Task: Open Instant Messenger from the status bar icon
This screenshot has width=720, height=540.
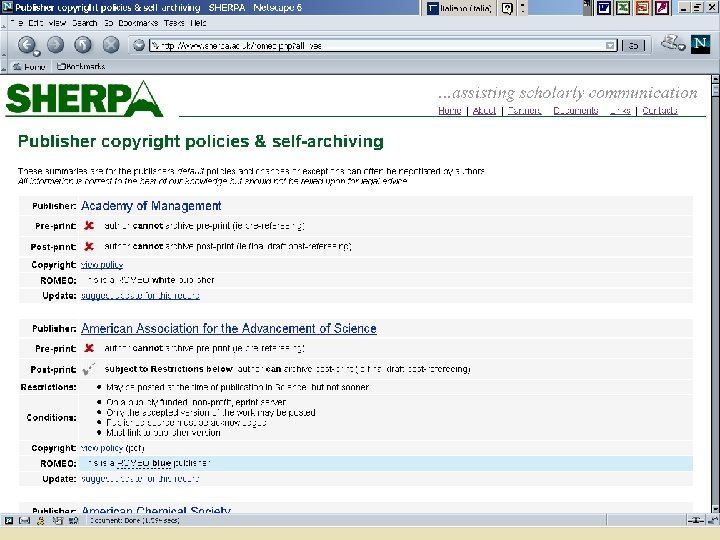Action: coord(41,520)
